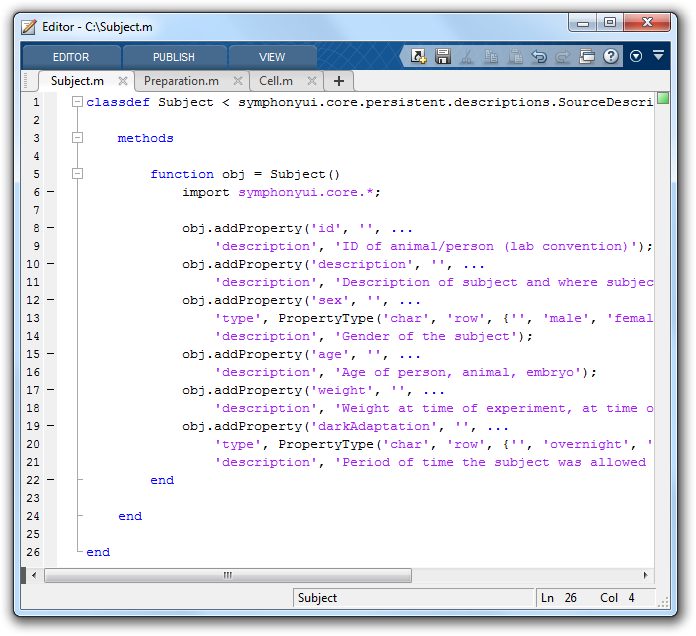696x636 pixels.
Task: Set breakpoint at line 12 dash marker
Action: [50, 300]
